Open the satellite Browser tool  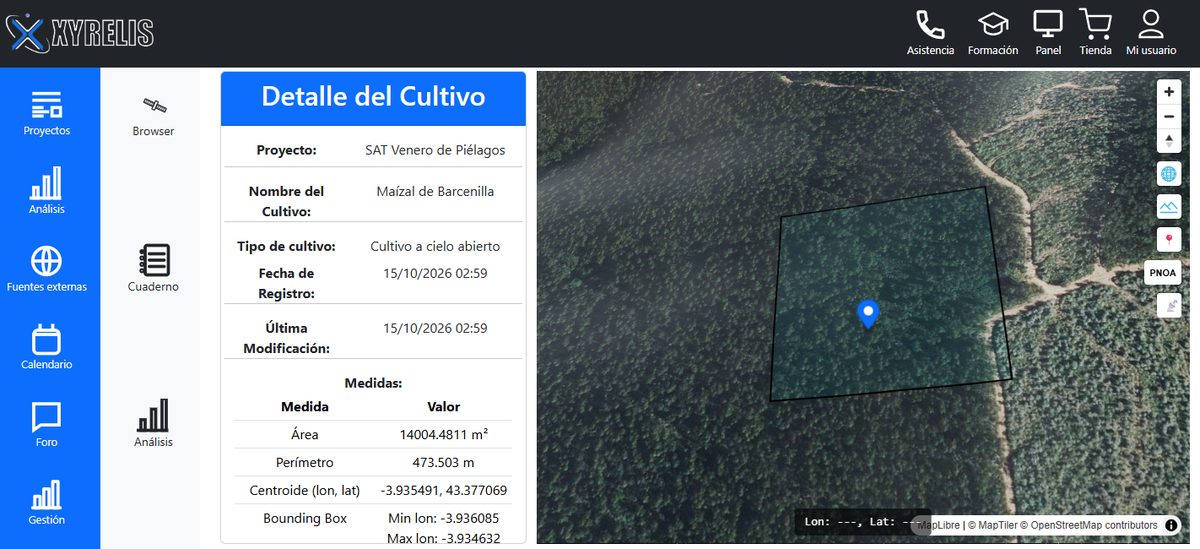coord(153,116)
